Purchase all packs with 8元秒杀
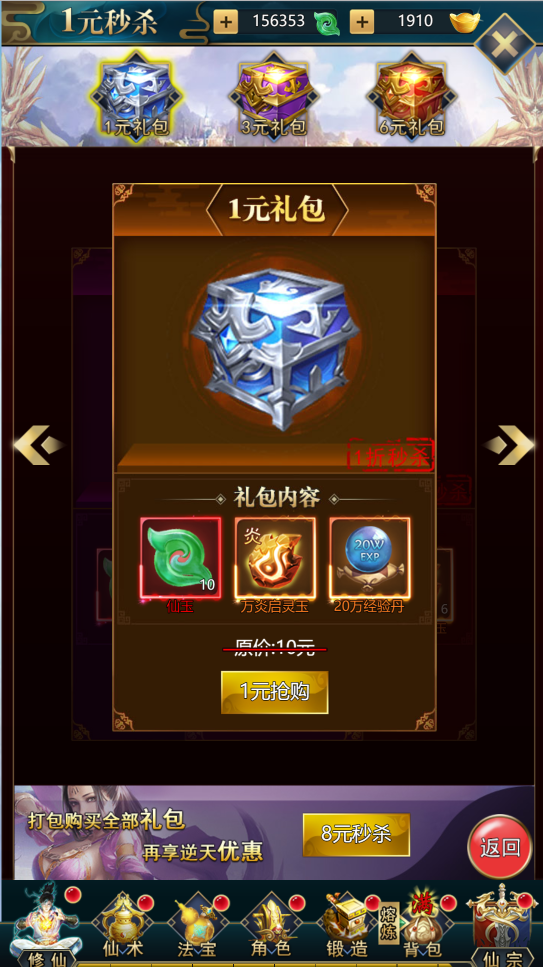Image resolution: width=543 pixels, height=967 pixels. point(356,834)
